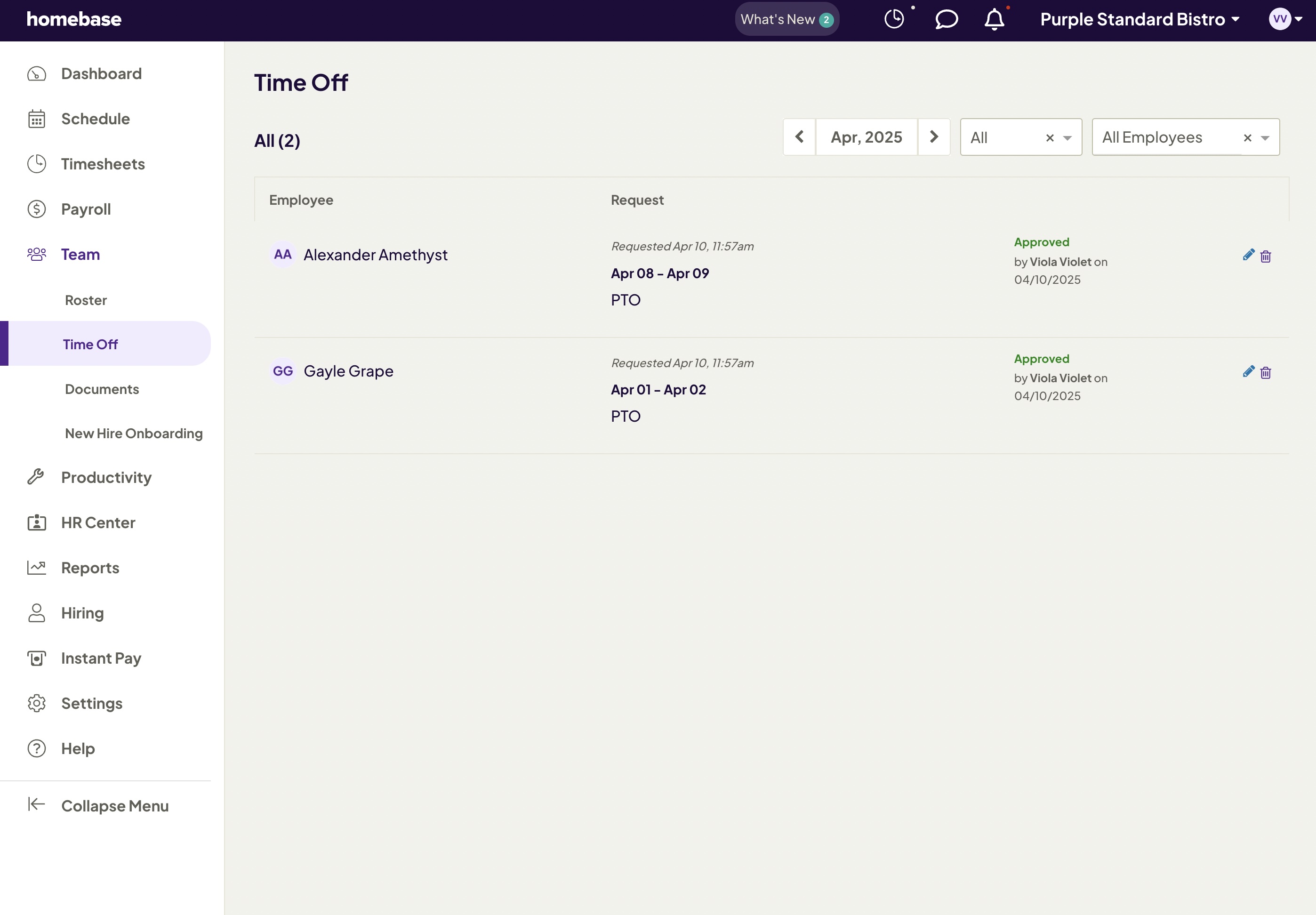This screenshot has width=1316, height=915.
Task: Go to Timesheets in sidebar
Action: (103, 164)
